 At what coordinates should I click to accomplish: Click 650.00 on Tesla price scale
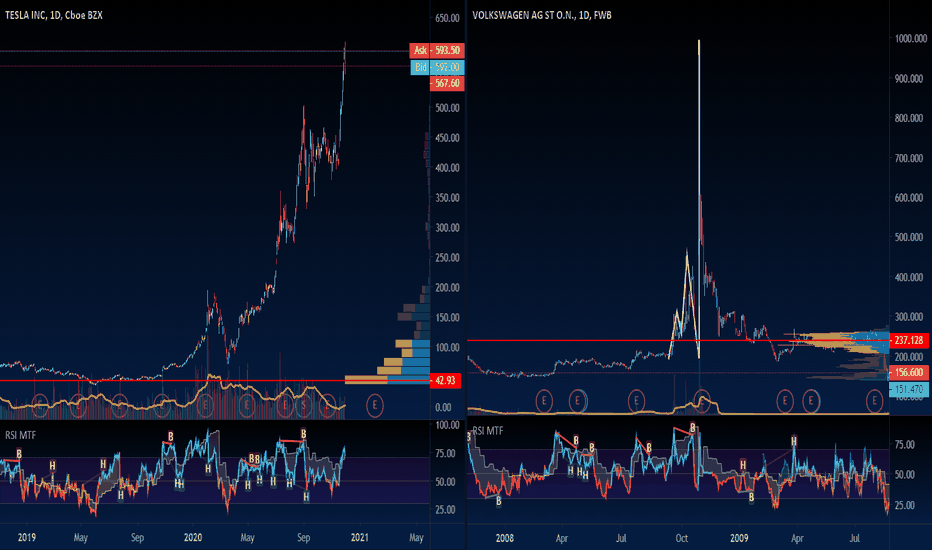(448, 18)
